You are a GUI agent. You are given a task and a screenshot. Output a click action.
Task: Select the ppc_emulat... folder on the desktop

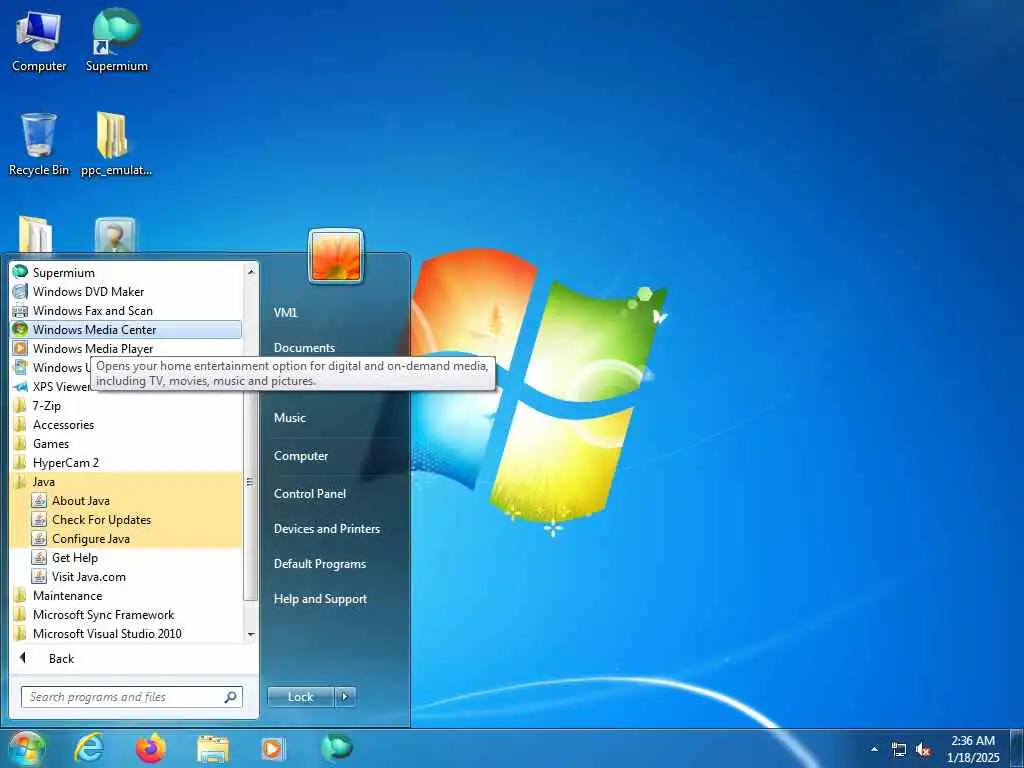[x=116, y=144]
